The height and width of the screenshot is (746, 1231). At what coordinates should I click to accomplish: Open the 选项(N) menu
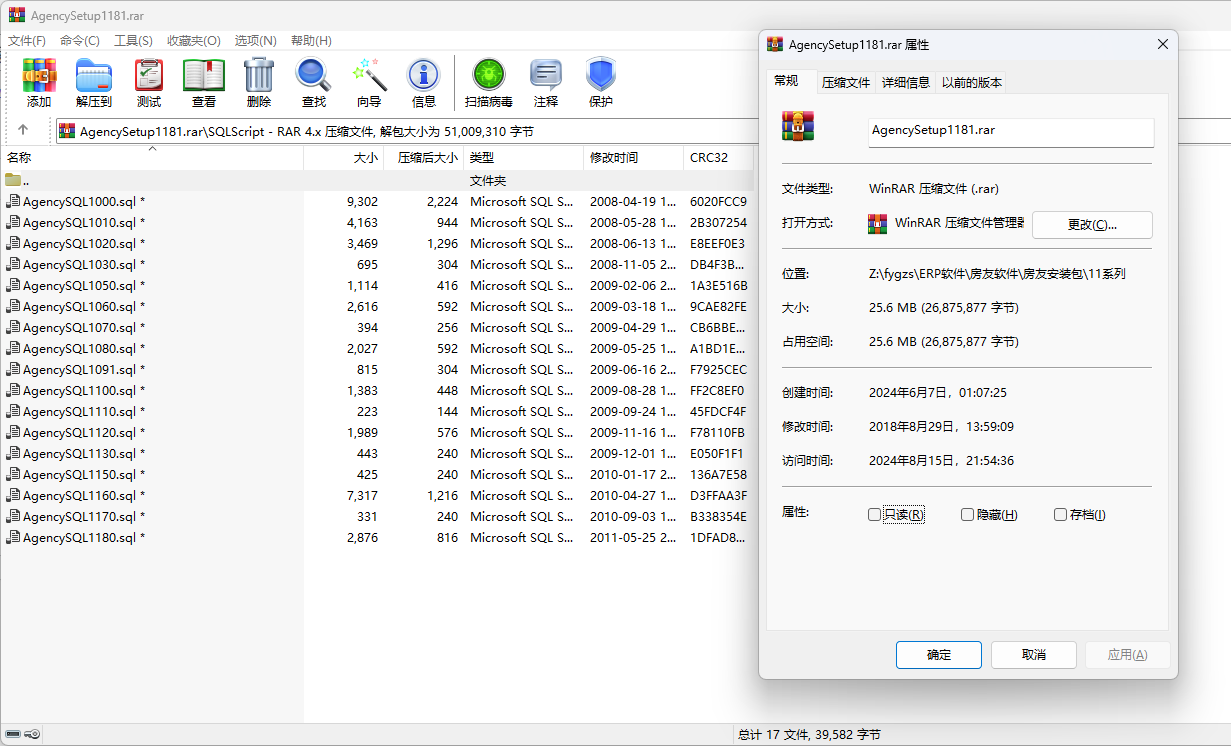point(255,41)
